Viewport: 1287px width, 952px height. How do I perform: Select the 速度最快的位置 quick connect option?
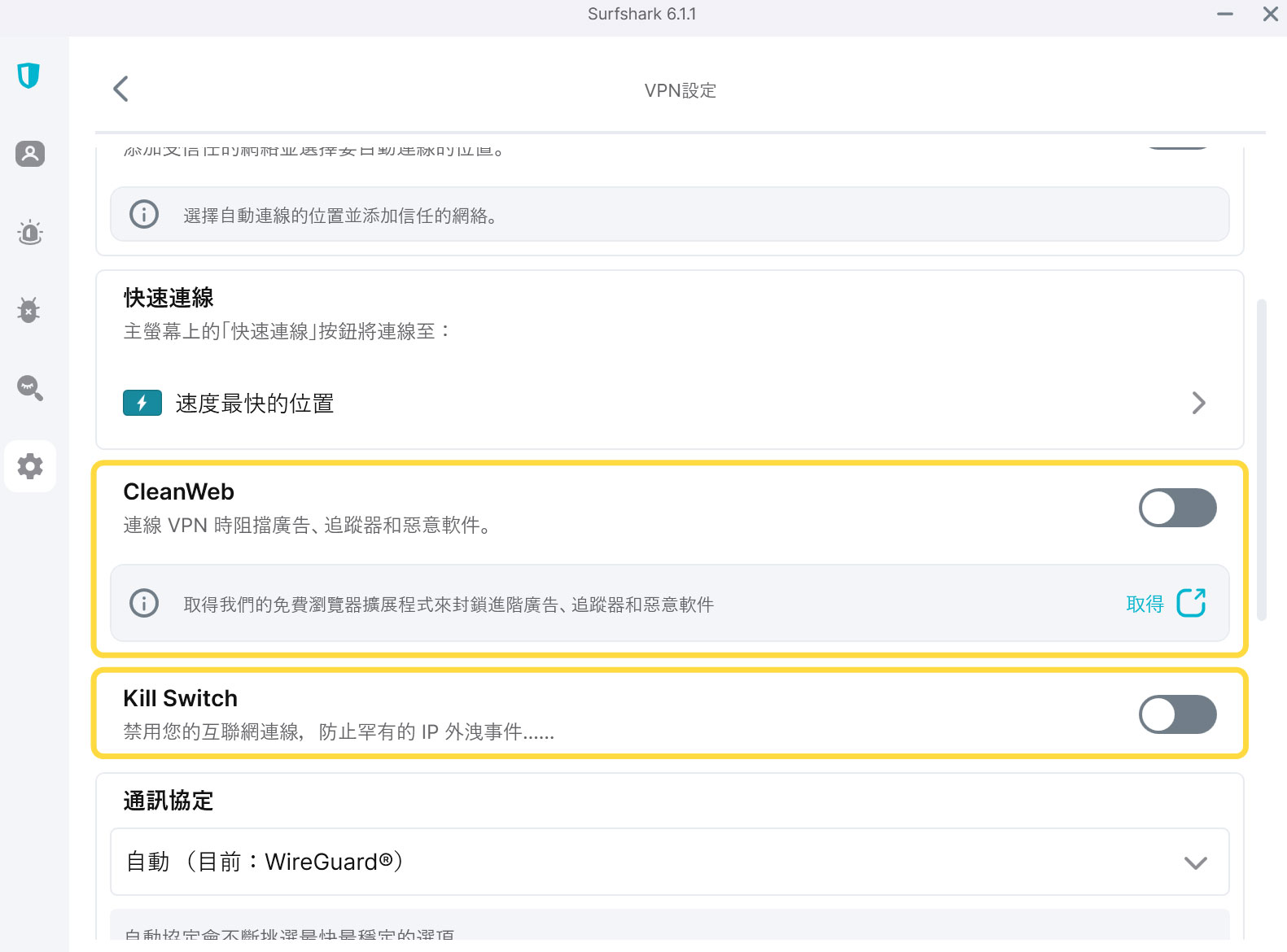click(x=255, y=404)
